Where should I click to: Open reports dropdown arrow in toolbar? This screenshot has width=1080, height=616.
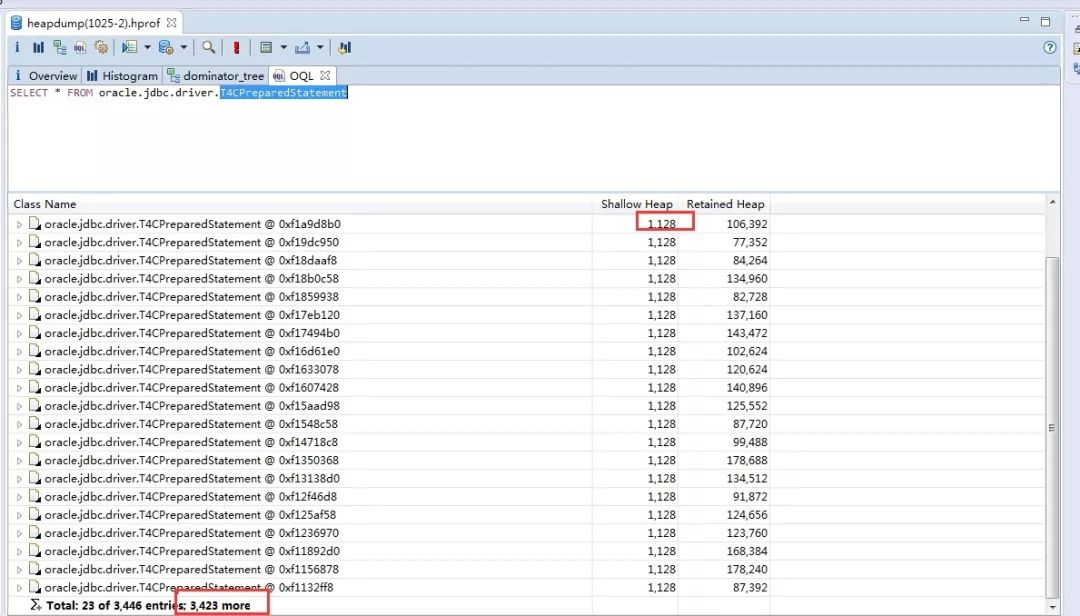point(147,48)
